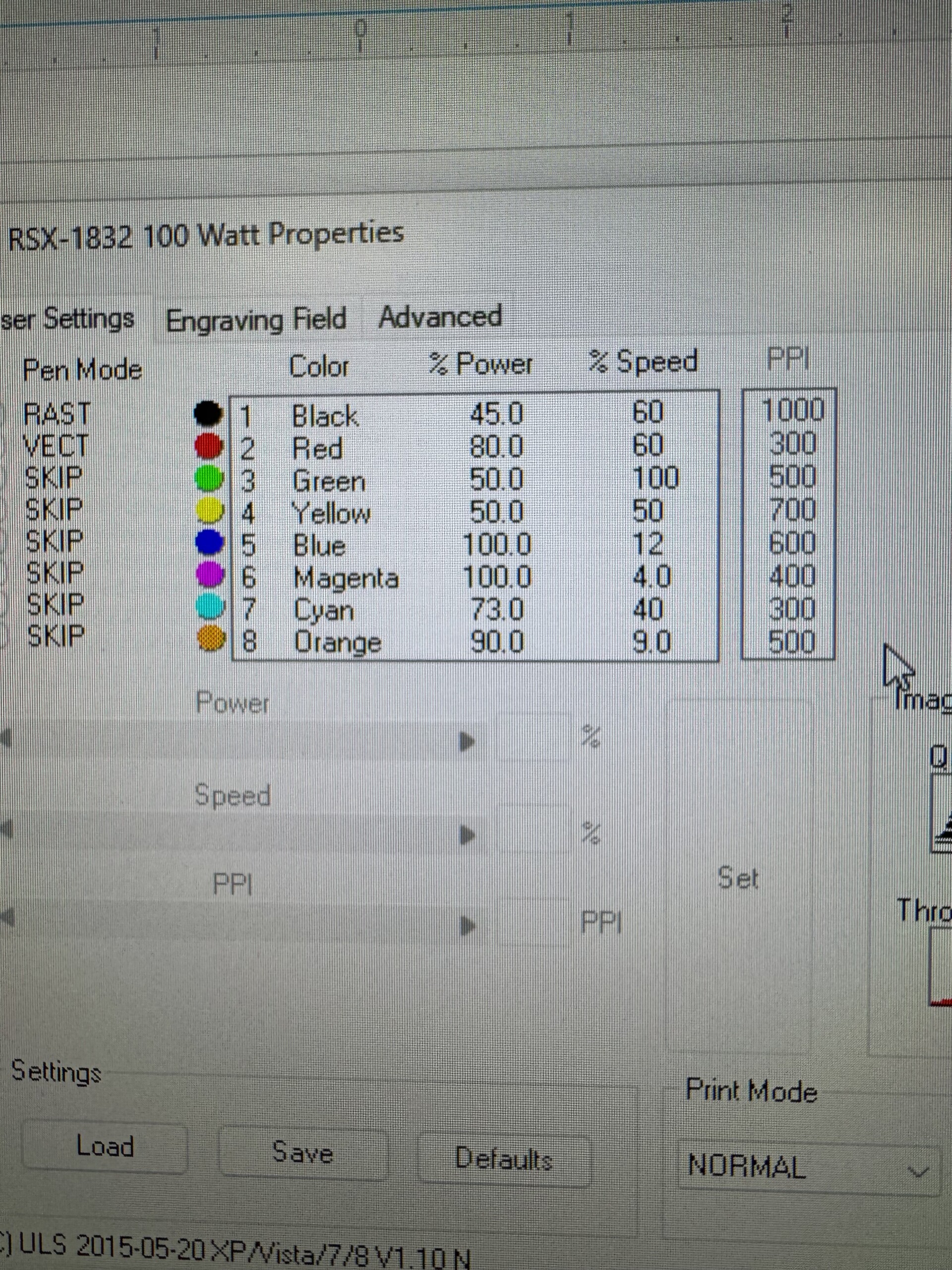Image resolution: width=952 pixels, height=1270 pixels.
Task: Click the Save settings button
Action: 302,1153
